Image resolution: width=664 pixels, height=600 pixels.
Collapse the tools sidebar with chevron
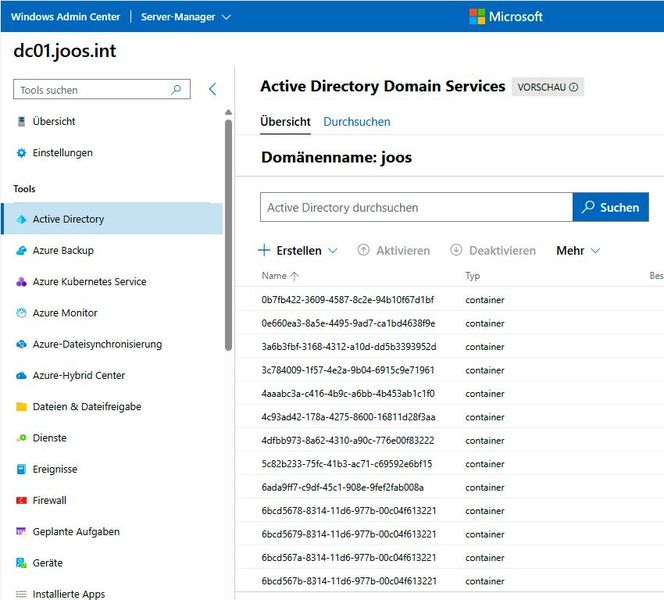point(212,89)
